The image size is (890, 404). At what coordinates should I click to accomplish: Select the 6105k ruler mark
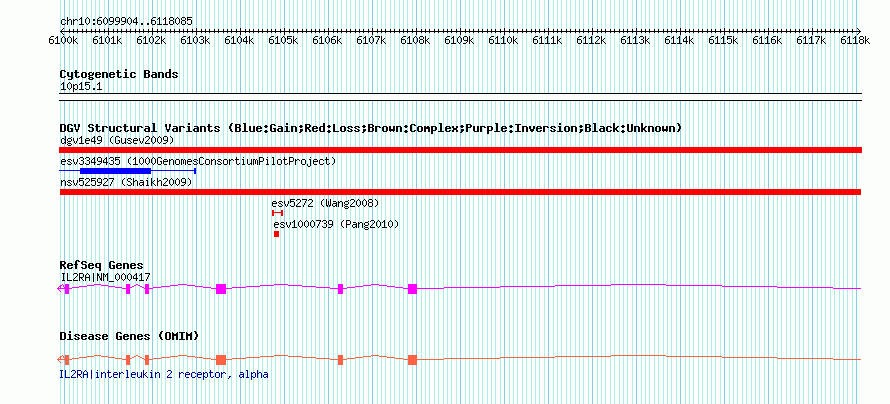click(x=282, y=40)
